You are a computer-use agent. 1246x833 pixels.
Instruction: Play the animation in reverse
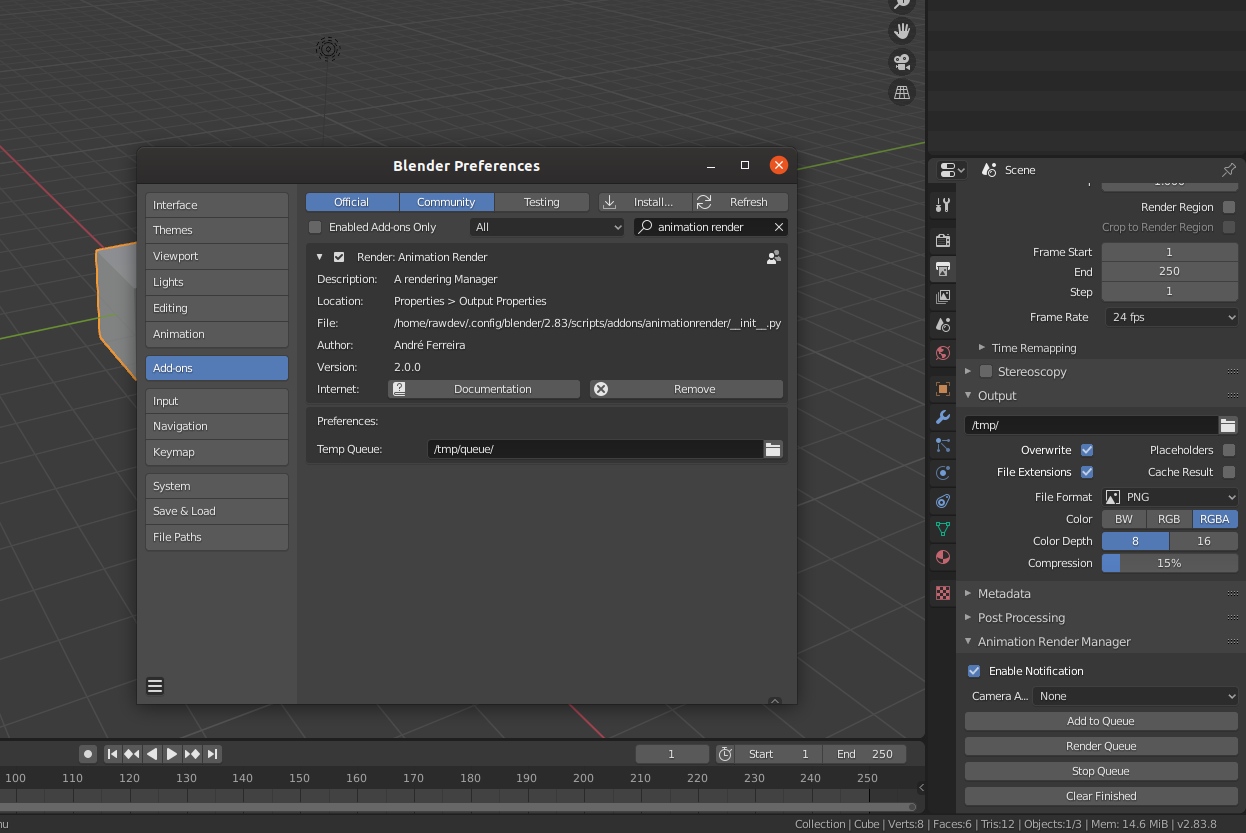[151, 754]
